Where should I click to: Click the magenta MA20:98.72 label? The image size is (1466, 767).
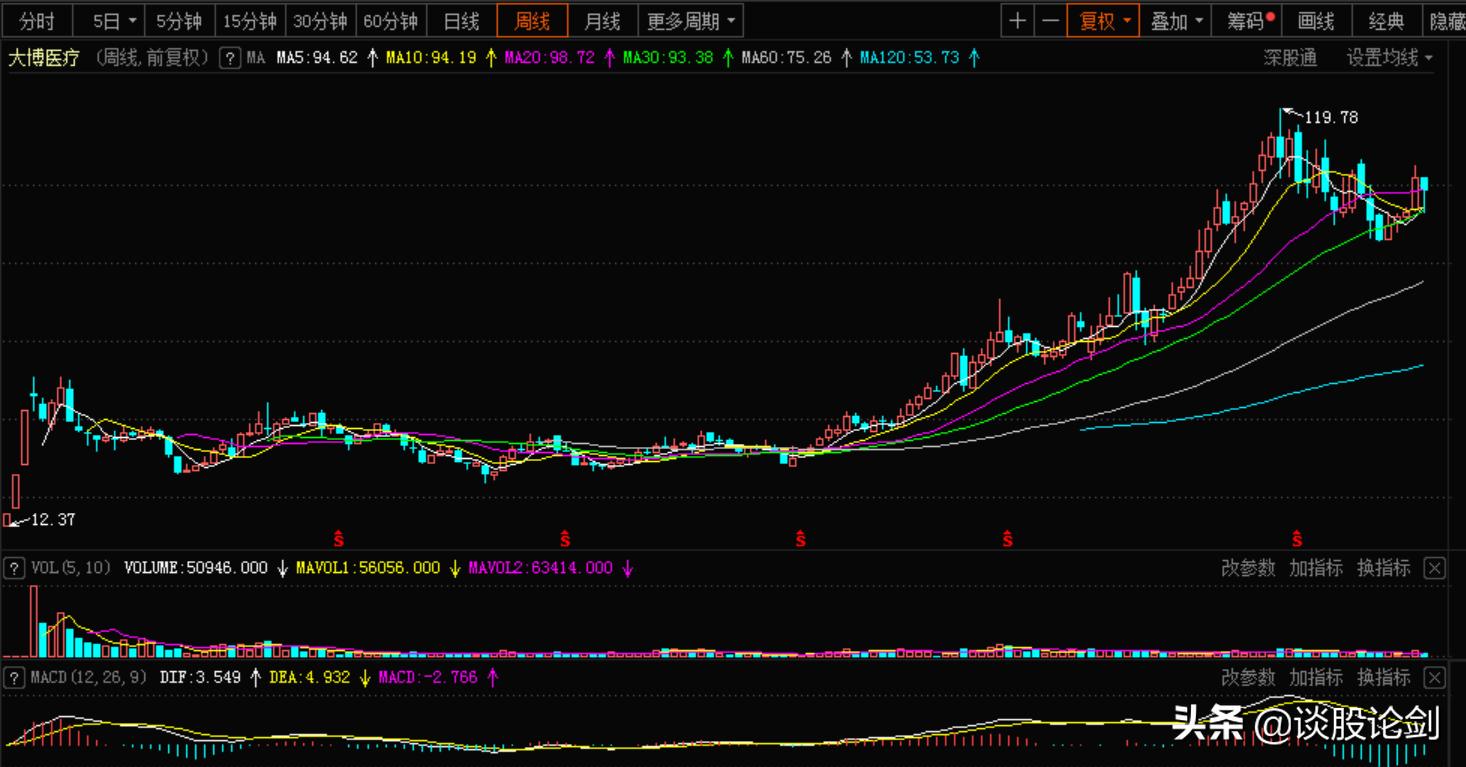point(548,58)
